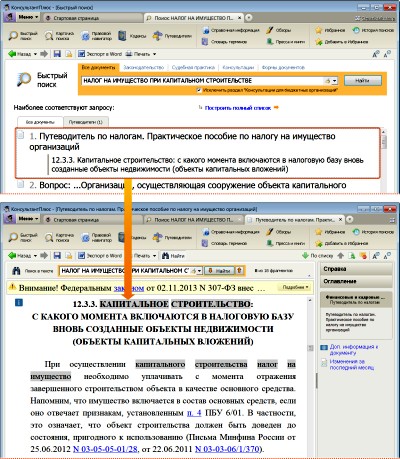Click blue info icon beside section 12.3.3 heading
Screen dimensions: 400x459
pyautogui.click(x=19, y=303)
